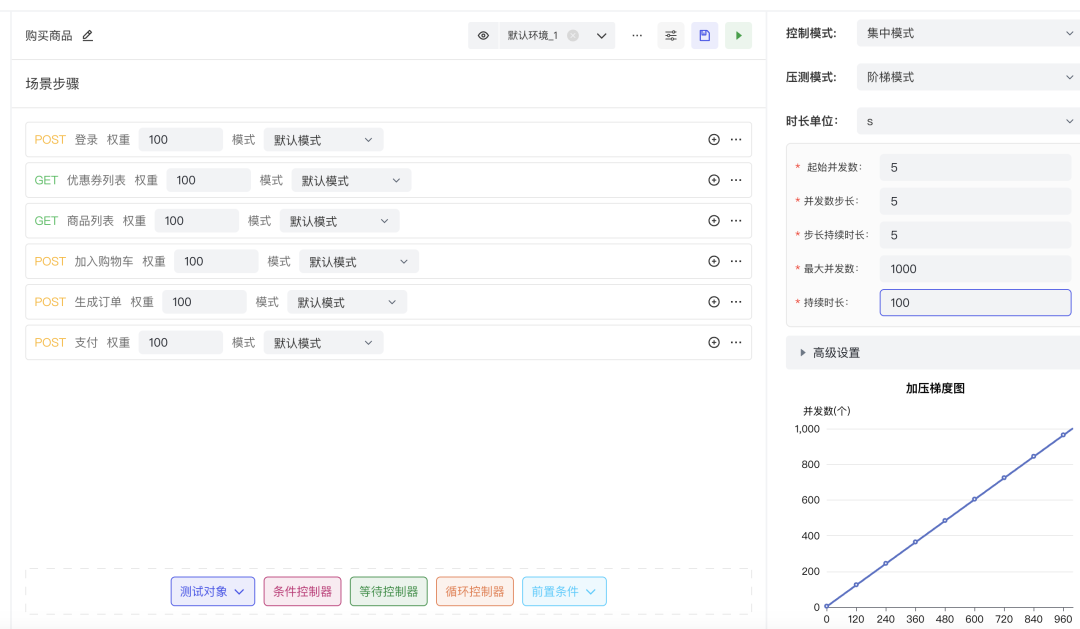Open the 控制模式 dropdown showing 集中模式
This screenshot has width=1080, height=629.
965,32
